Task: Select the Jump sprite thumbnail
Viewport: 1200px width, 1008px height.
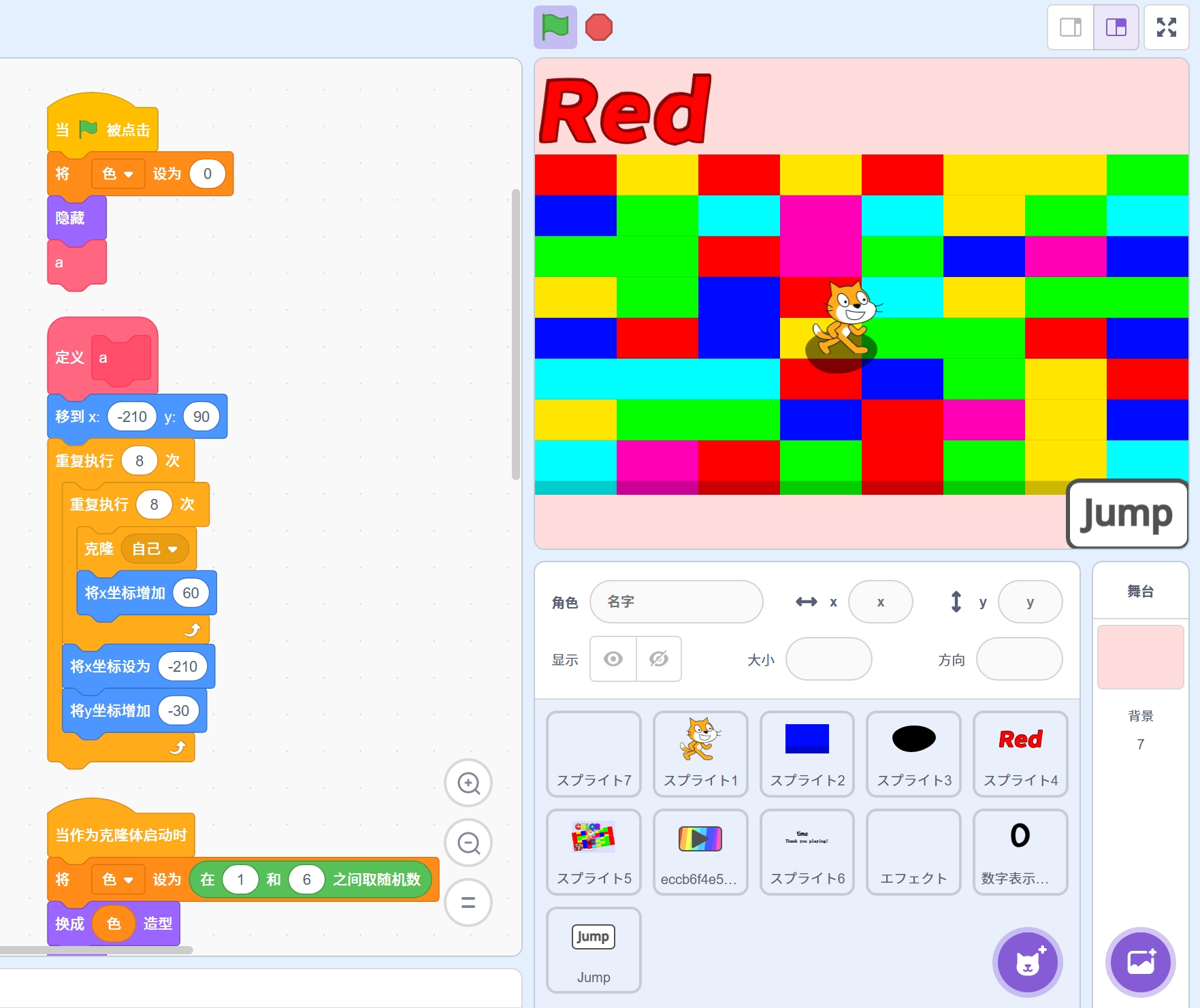Action: [x=594, y=949]
